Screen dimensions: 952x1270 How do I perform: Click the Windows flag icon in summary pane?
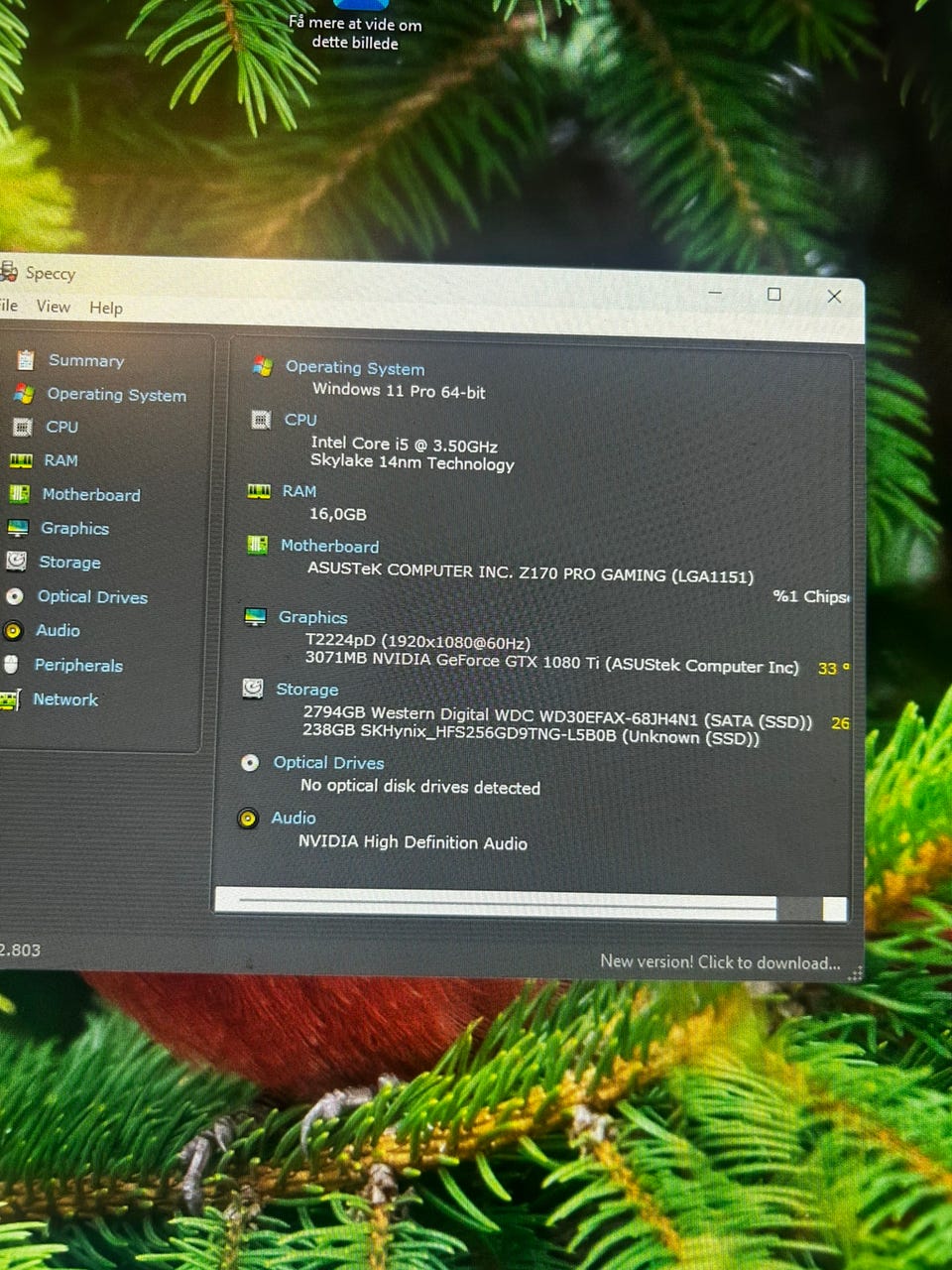pos(263,366)
